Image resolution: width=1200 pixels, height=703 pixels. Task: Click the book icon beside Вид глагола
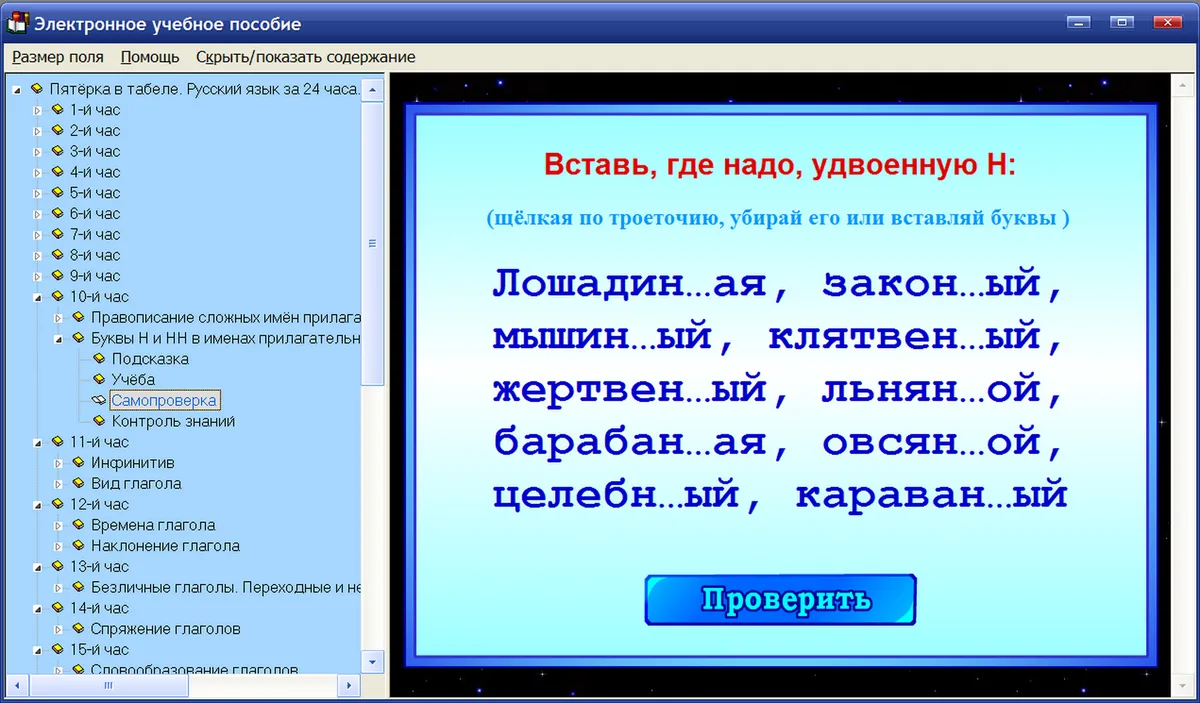(x=78, y=484)
